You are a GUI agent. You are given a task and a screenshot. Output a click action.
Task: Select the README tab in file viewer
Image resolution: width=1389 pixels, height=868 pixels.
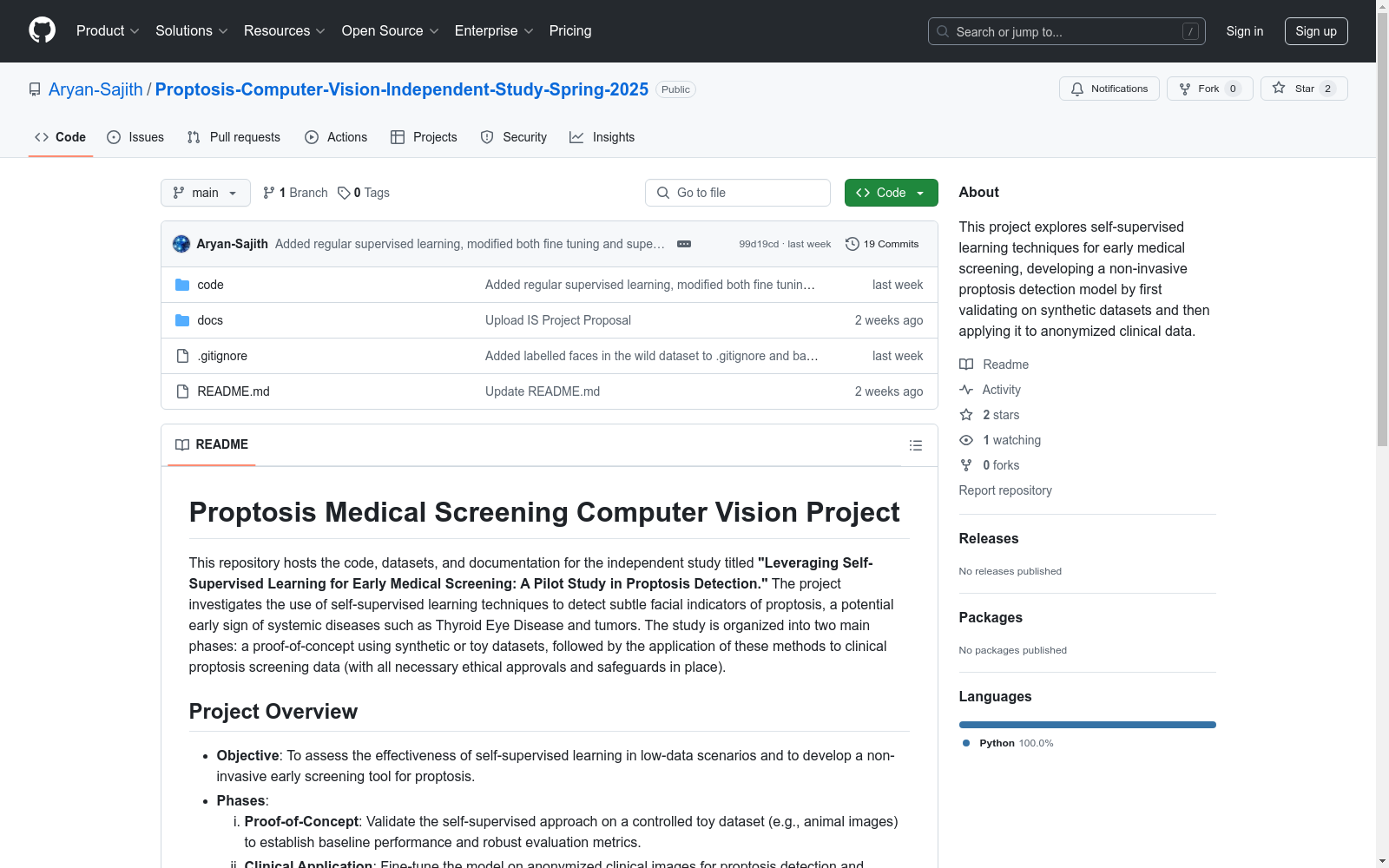click(x=212, y=444)
